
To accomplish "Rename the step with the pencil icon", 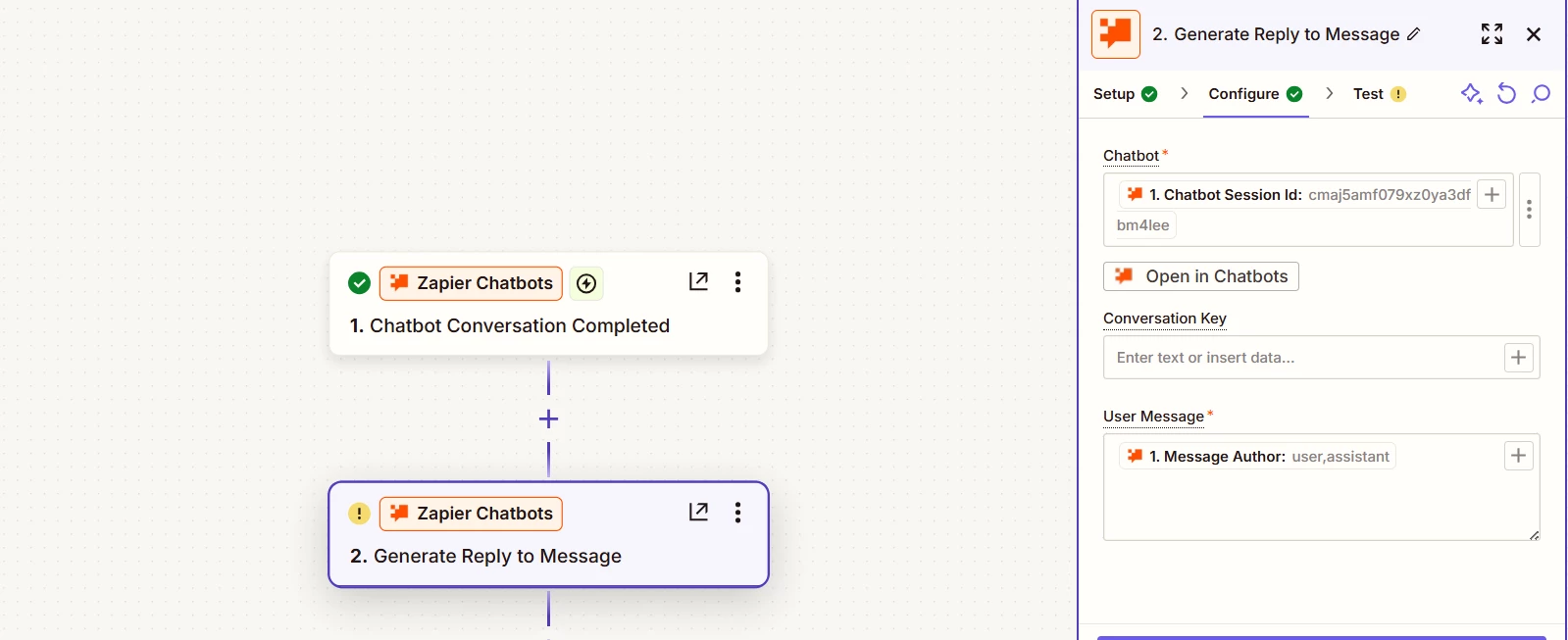I will point(1413,34).
